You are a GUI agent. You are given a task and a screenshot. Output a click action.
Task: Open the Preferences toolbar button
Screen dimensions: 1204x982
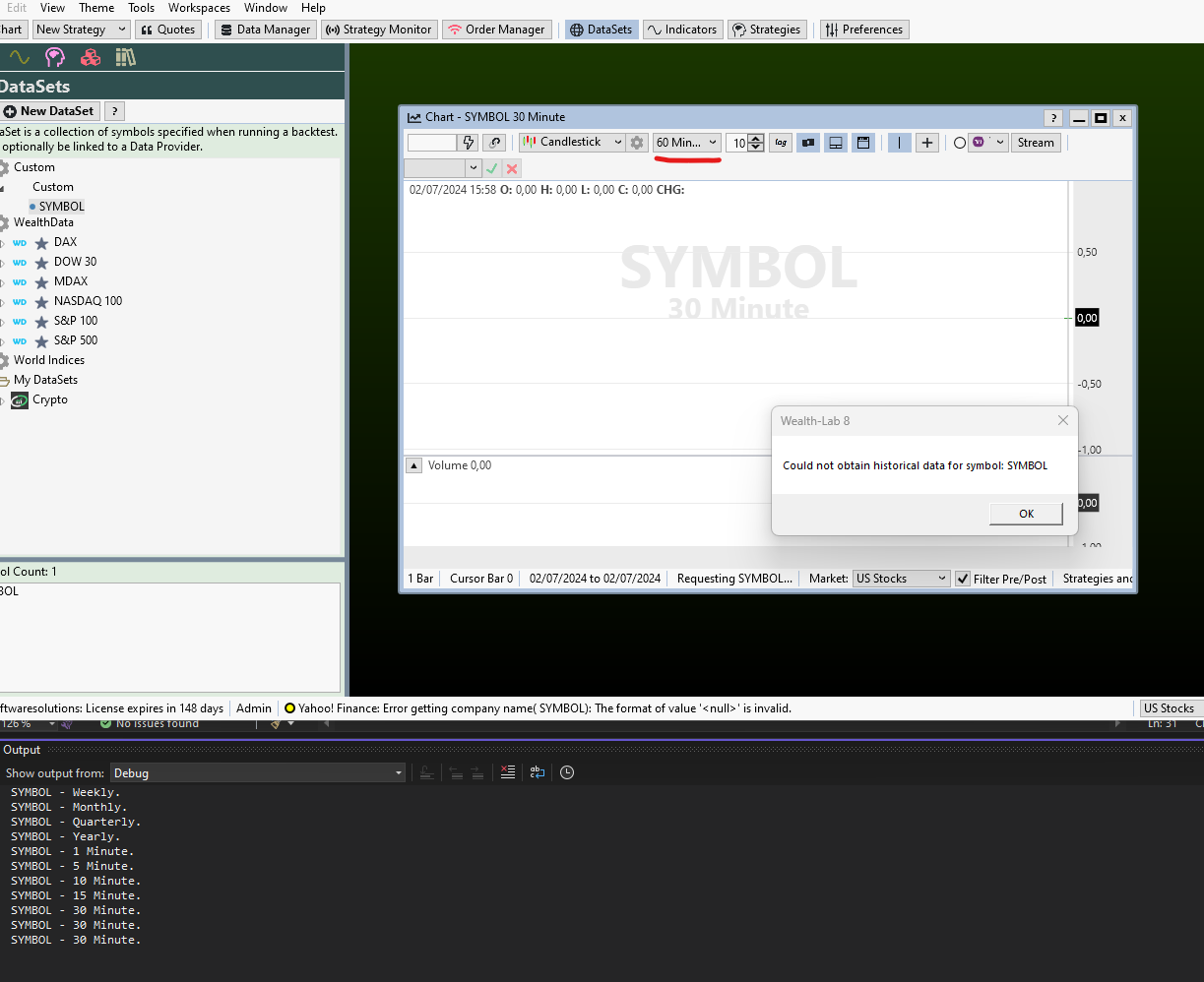pos(864,30)
